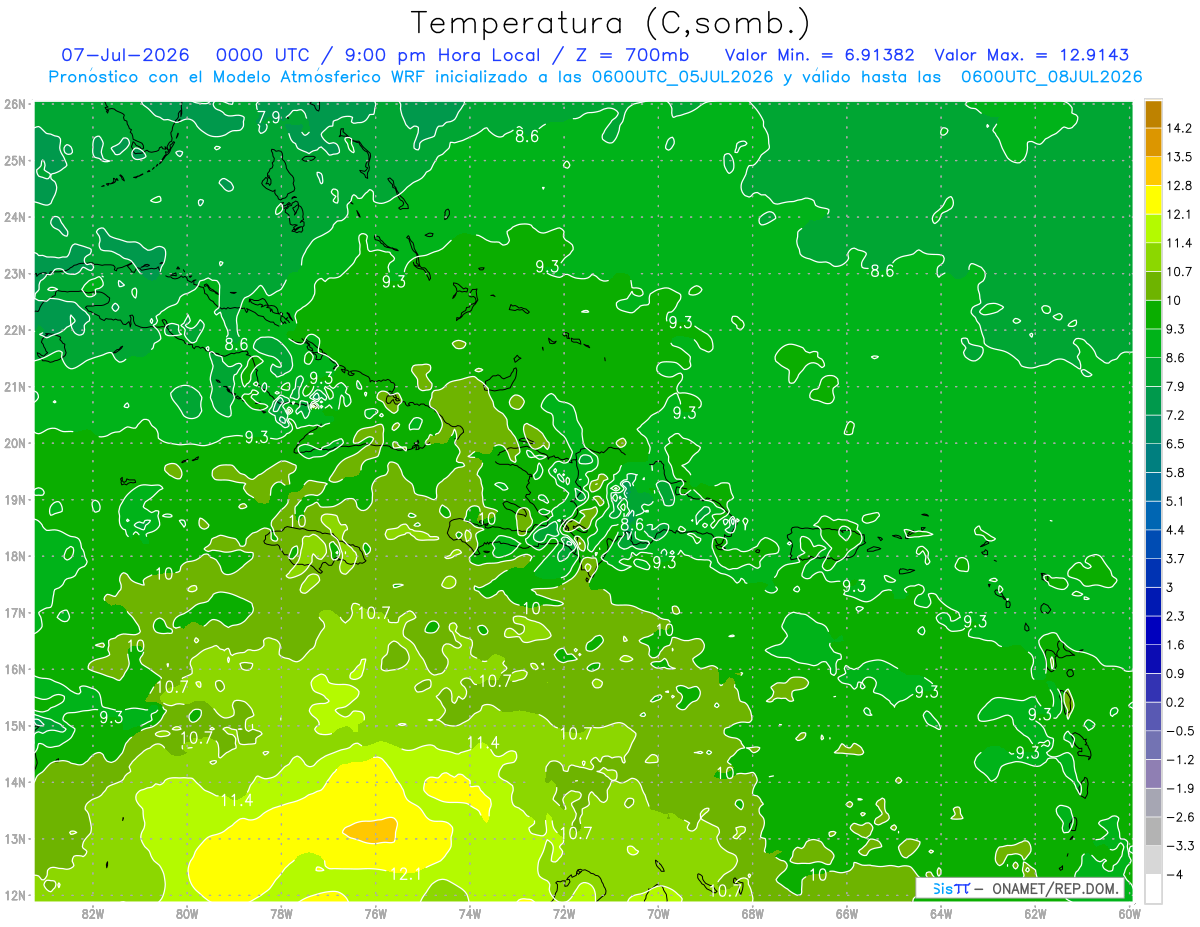Click the "Valor Min. = 6.91382" readout
The image size is (1200, 927).
[x=821, y=55]
